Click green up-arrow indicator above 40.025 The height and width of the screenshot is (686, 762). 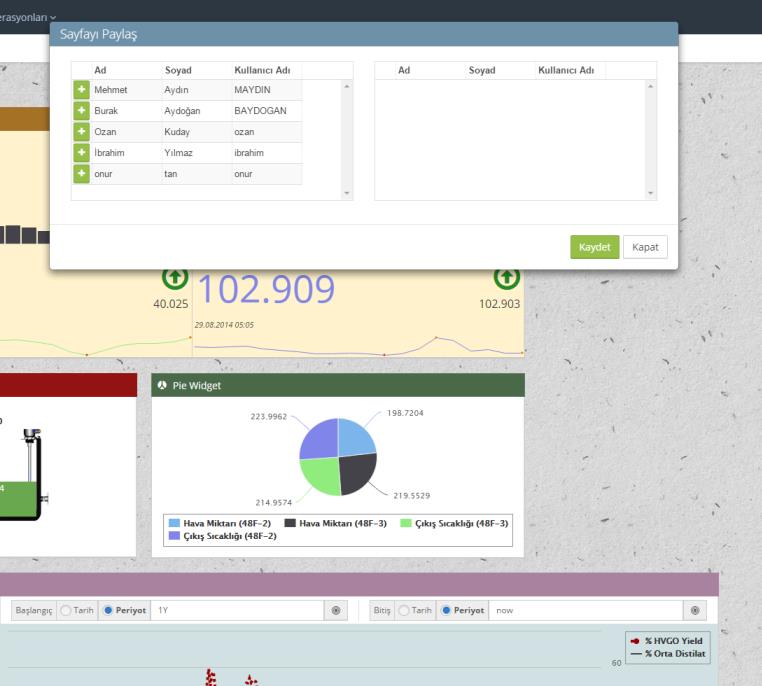click(175, 278)
